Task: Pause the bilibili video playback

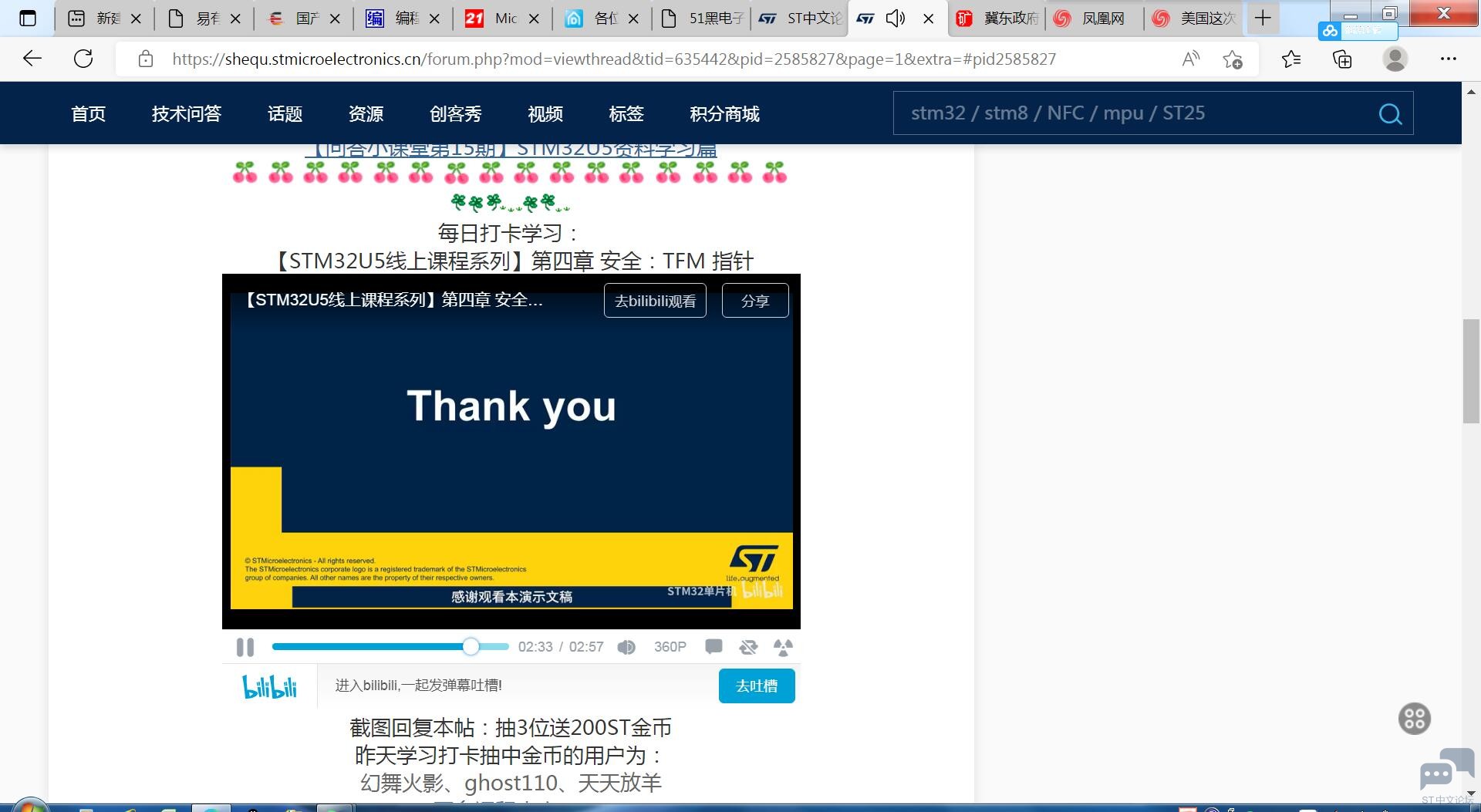Action: pos(245,647)
